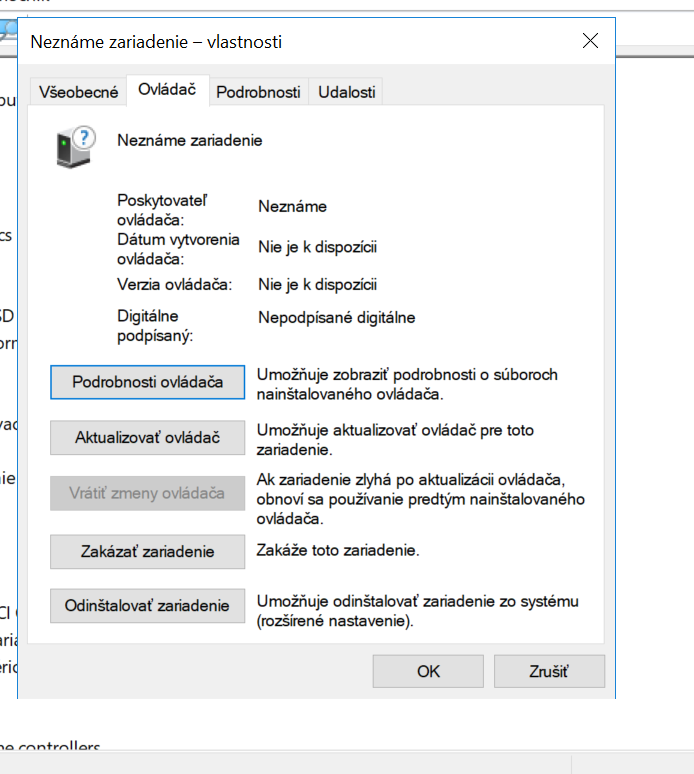Click the 'Nepodpísané digitálne' value
694x774 pixels.
tap(337, 318)
